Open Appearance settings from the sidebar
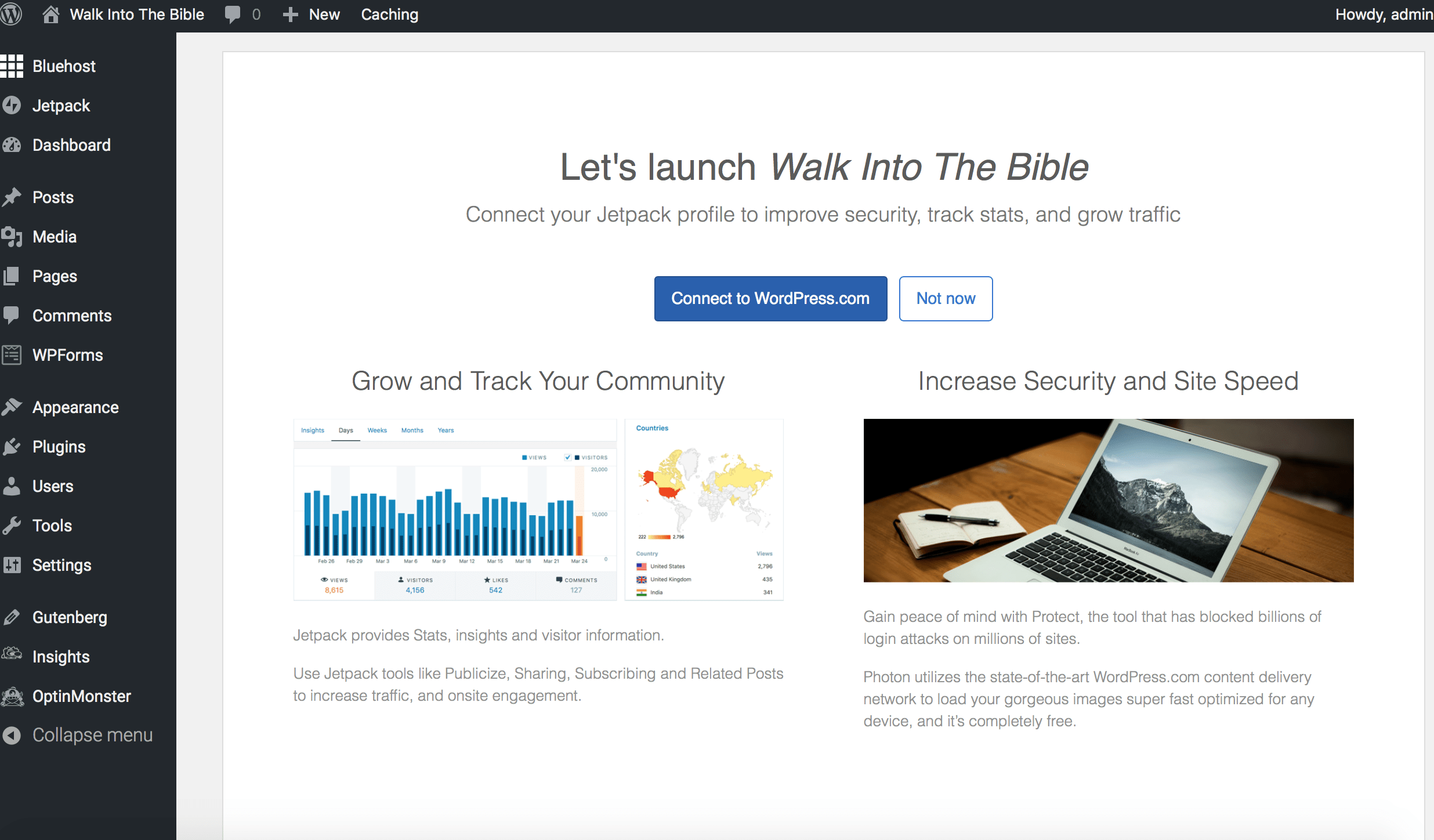 75,407
